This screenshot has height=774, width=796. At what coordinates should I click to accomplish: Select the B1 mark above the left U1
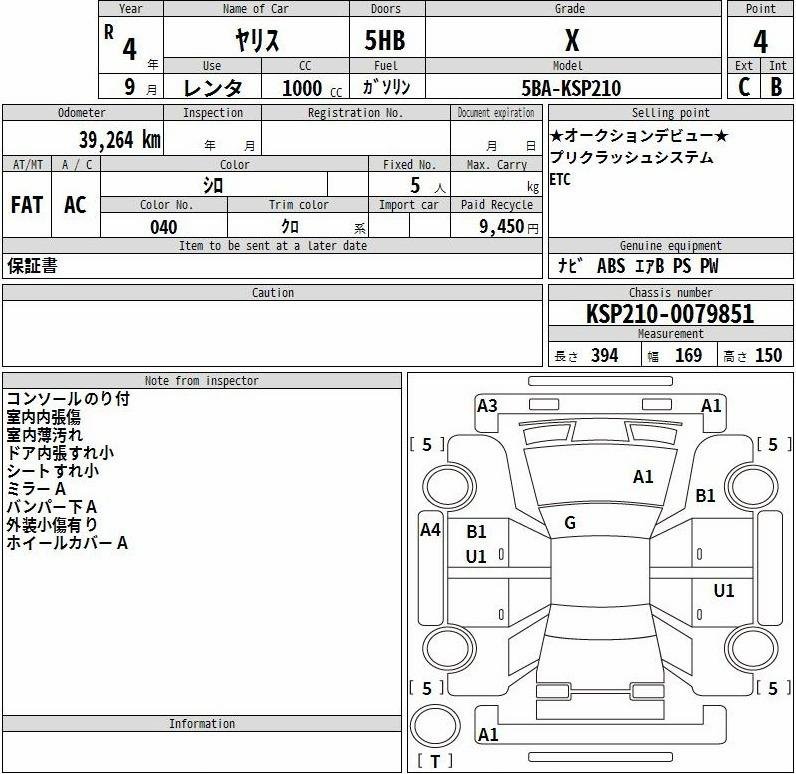[476, 532]
